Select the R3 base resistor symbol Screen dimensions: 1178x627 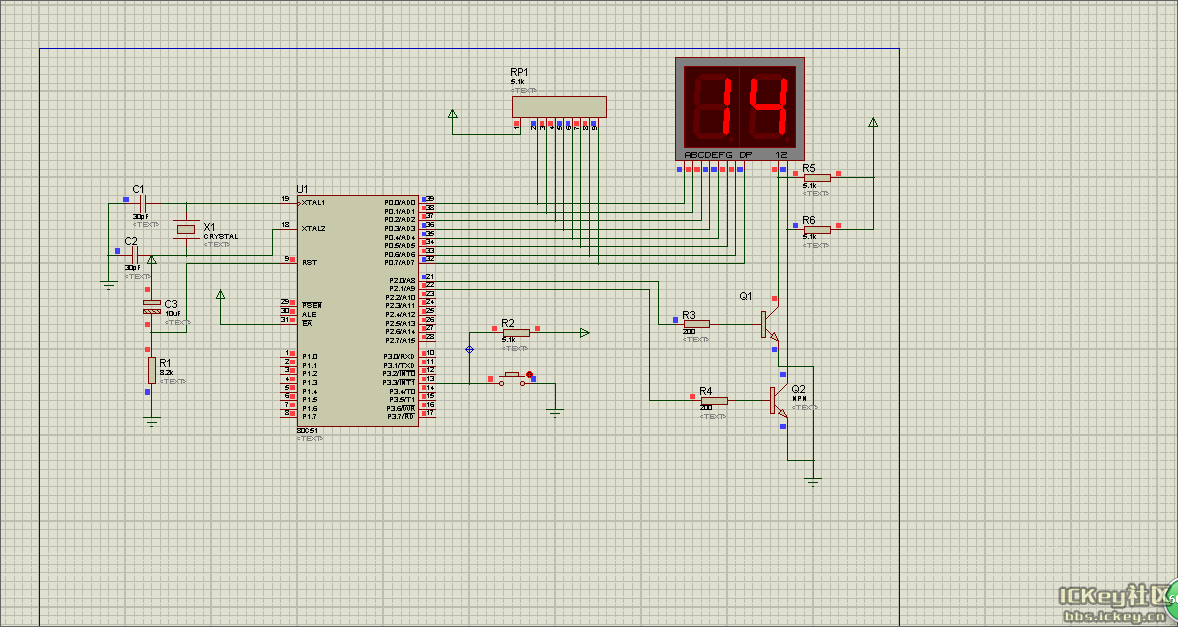coord(696,324)
